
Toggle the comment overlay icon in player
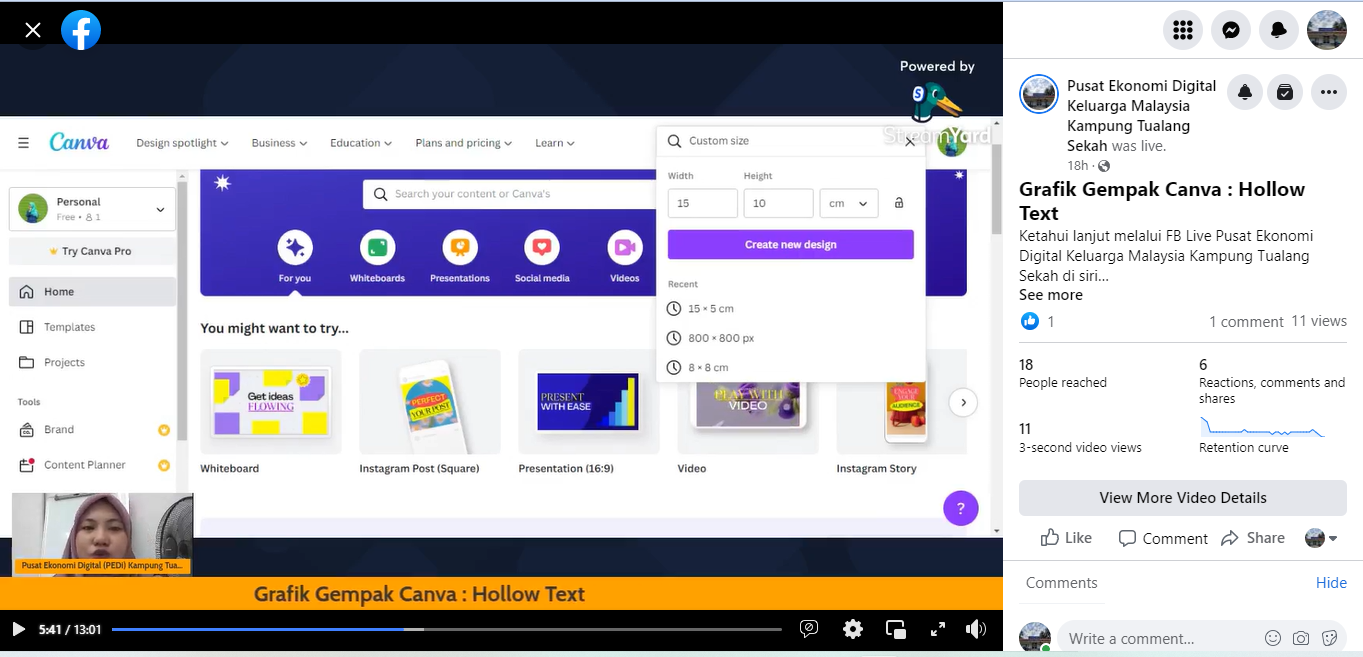(809, 629)
